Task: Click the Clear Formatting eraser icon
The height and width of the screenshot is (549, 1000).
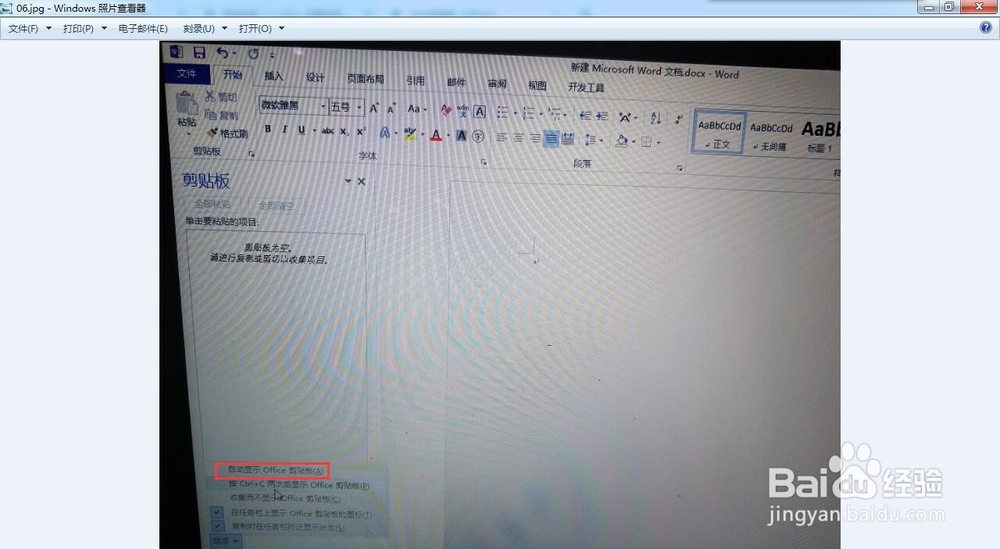Action: pos(446,110)
